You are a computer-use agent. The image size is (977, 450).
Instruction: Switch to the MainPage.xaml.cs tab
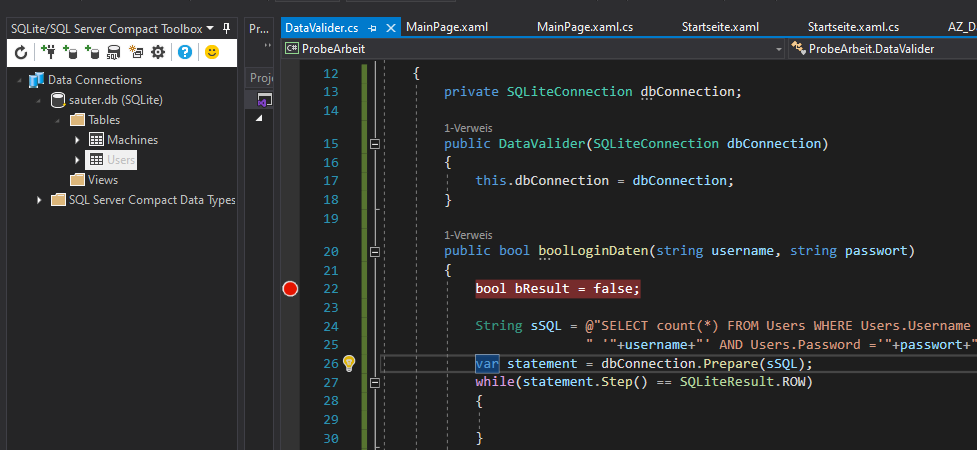coord(585,27)
